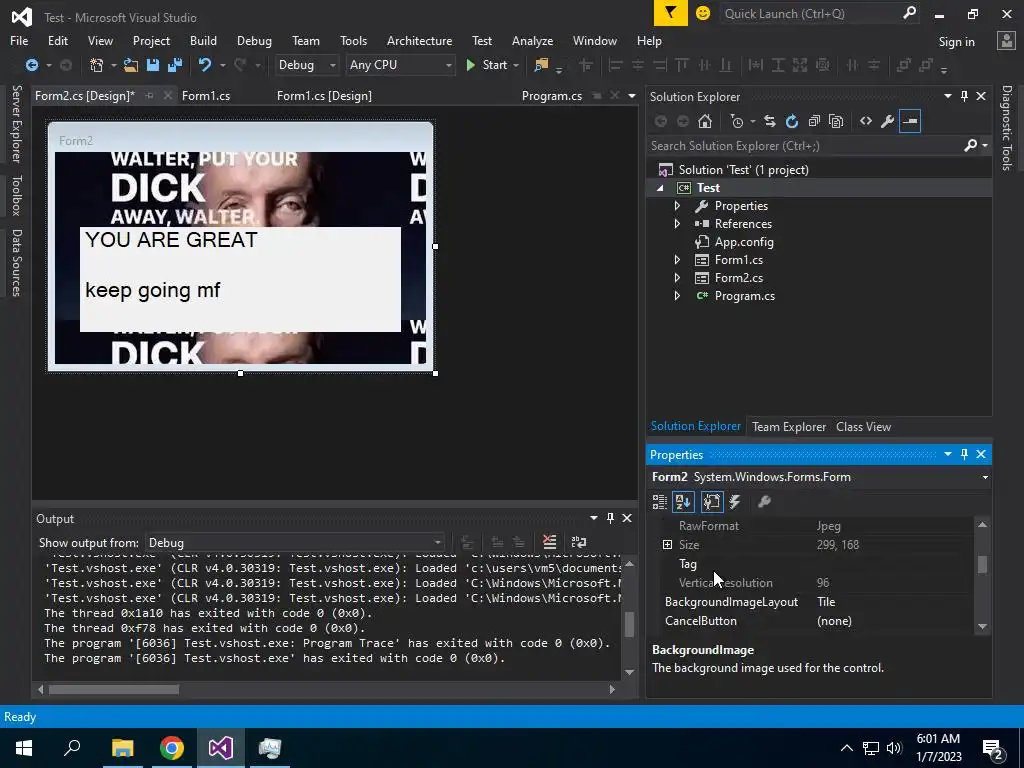1024x768 pixels.
Task: Click the Open File folder icon
Action: click(131, 65)
